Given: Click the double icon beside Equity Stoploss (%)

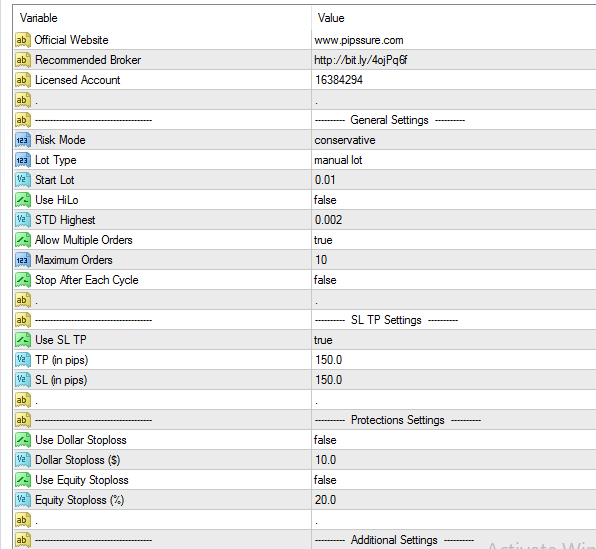Looking at the screenshot, I should (22, 500).
